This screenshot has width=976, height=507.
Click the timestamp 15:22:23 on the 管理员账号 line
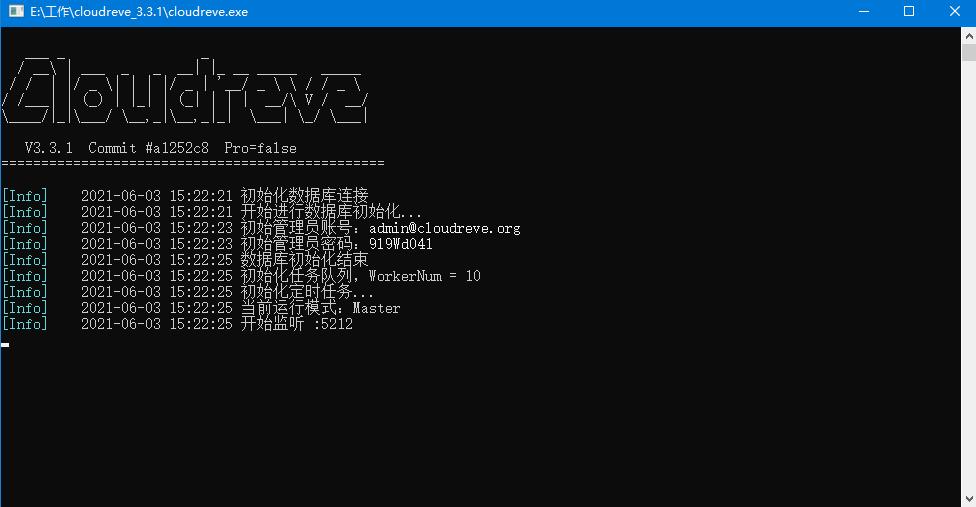201,228
